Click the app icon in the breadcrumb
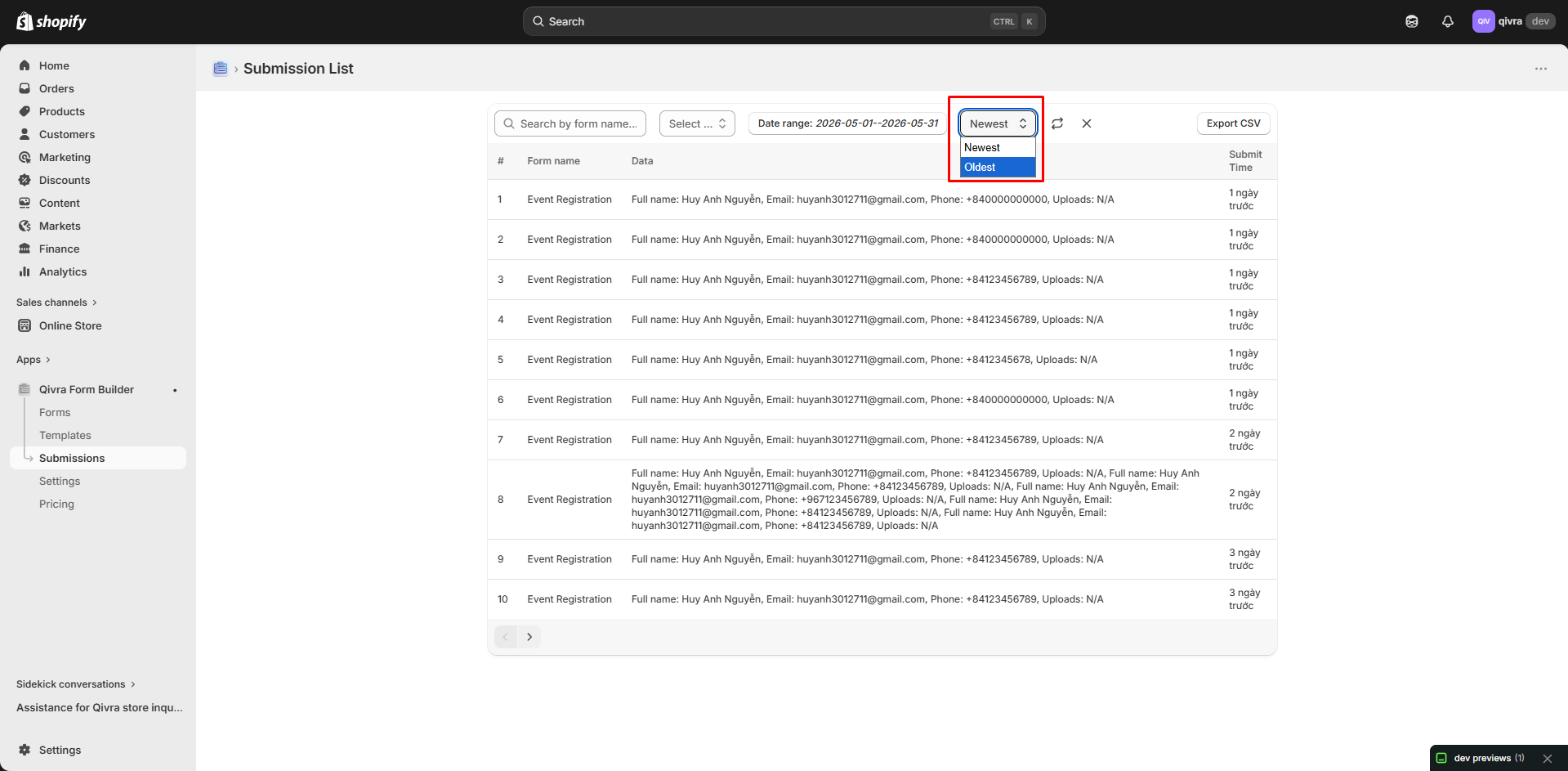The width and height of the screenshot is (1568, 771). click(220, 69)
